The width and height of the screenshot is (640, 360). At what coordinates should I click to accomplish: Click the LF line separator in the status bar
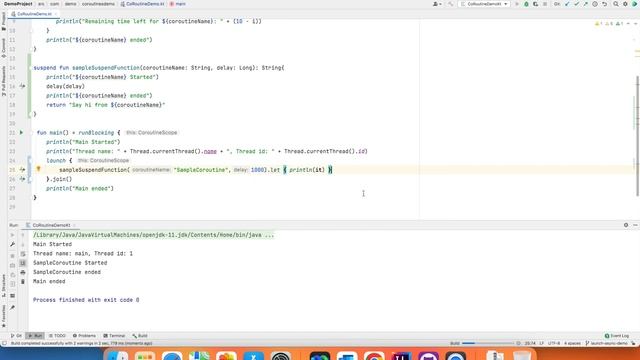(542, 343)
